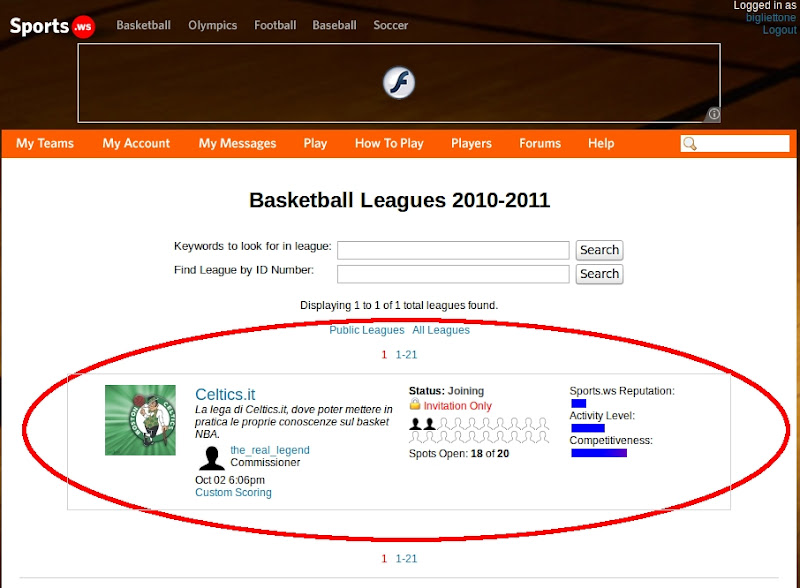This screenshot has width=800, height=588.
Task: Click the Oct 02 6:06pm date text
Action: tap(230, 480)
